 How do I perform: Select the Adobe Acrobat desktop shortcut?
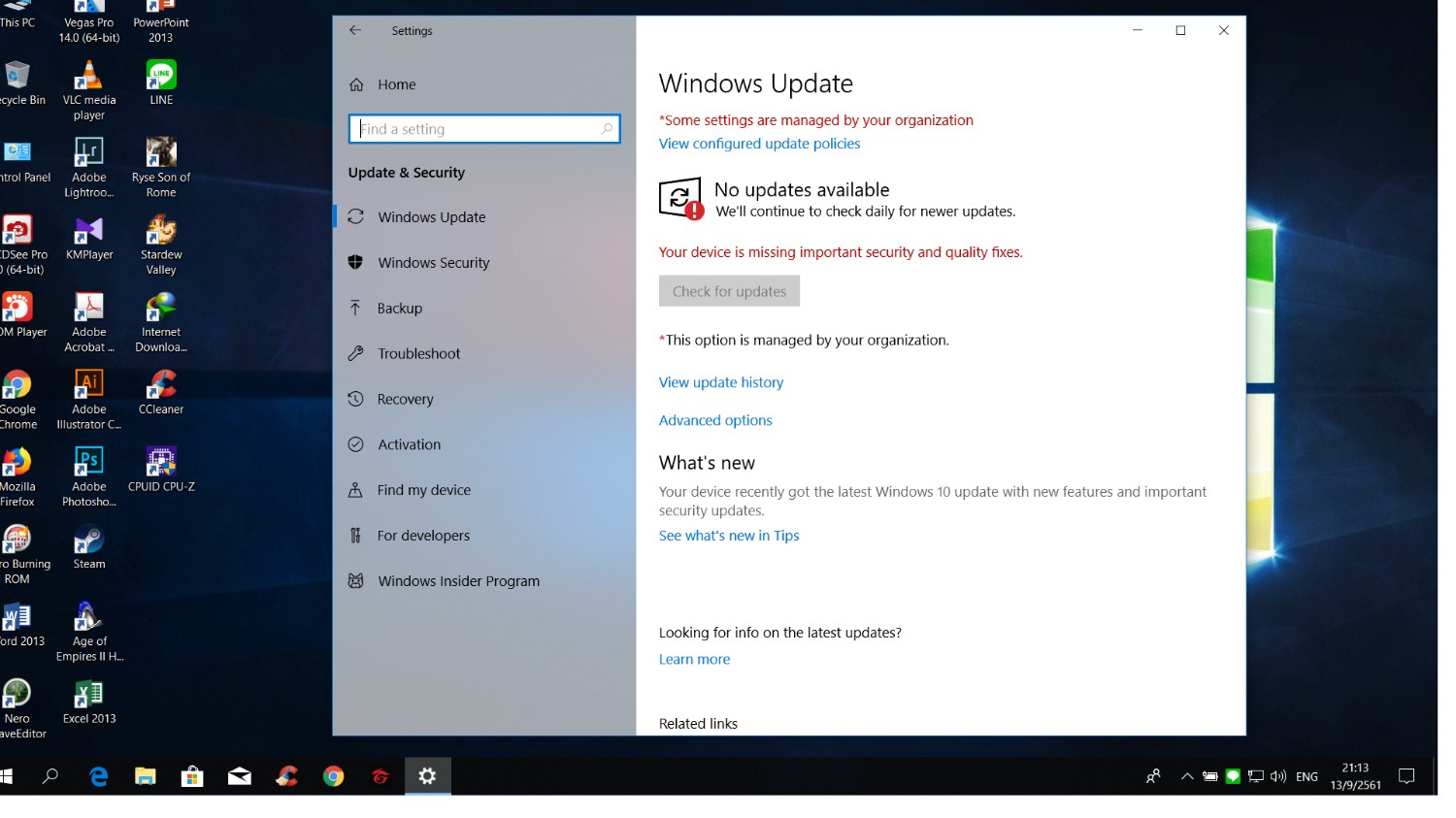point(89,323)
